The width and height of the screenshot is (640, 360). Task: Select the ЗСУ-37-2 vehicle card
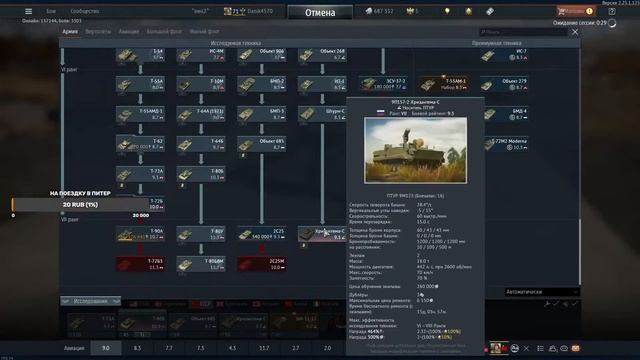tap(383, 84)
